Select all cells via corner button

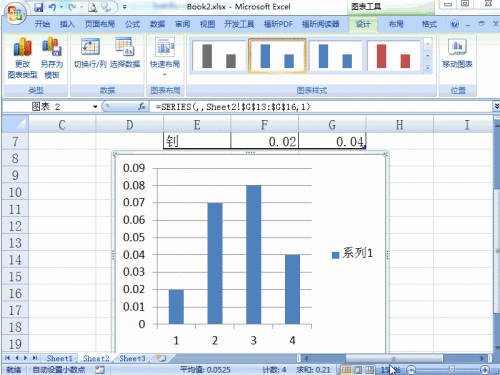click(15, 124)
